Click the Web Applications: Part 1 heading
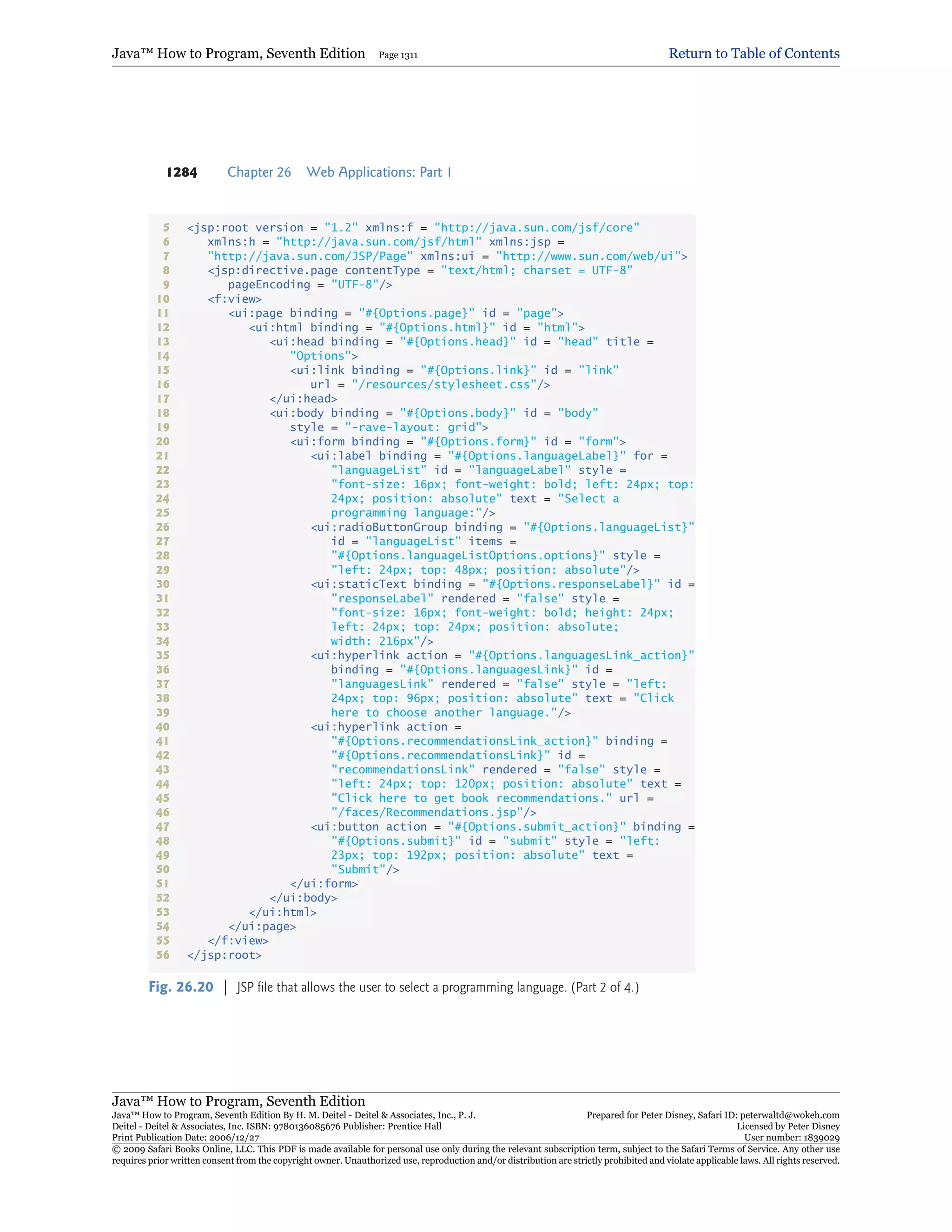This screenshot has height=1232, width=952. coord(378,172)
